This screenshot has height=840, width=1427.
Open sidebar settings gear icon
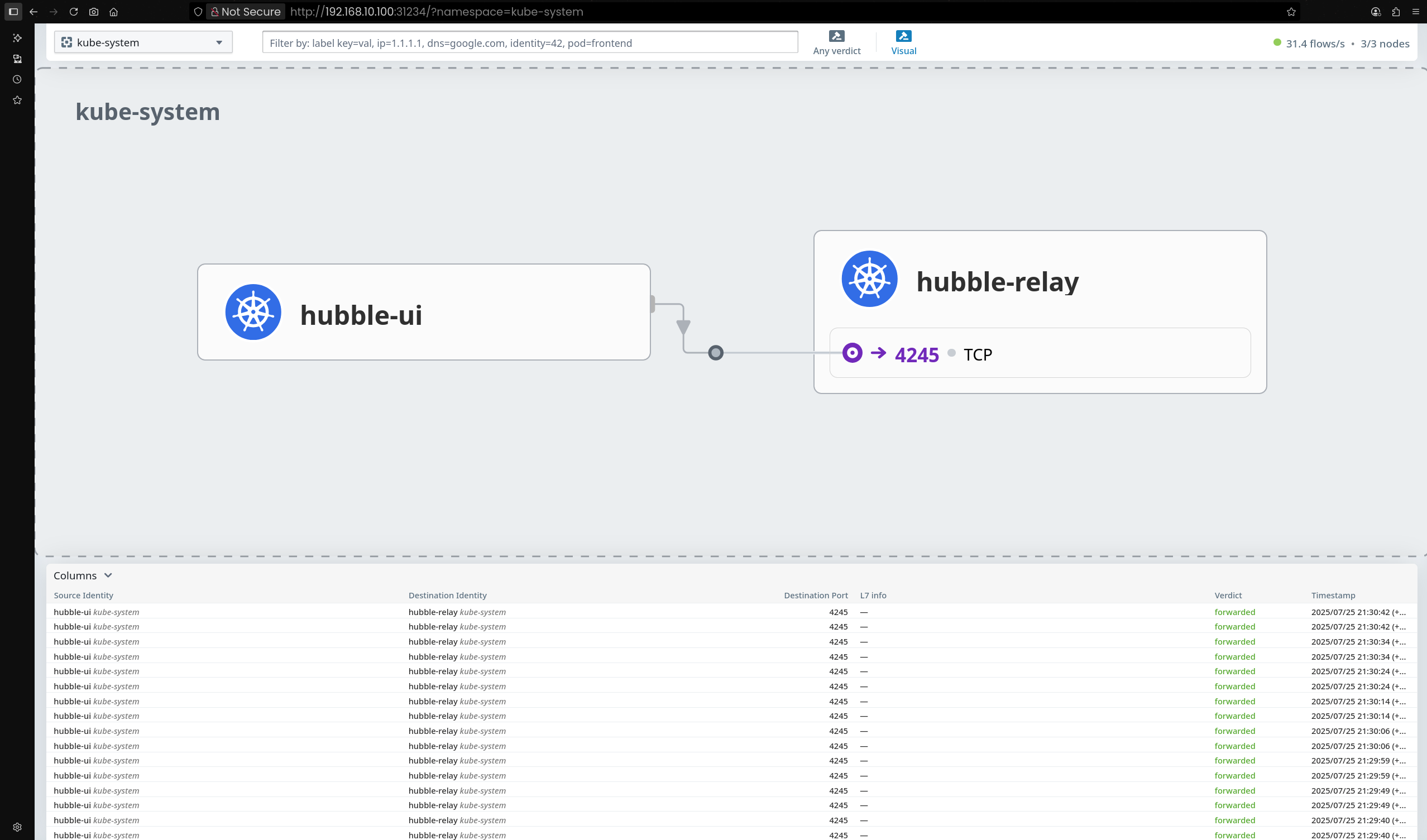17,827
